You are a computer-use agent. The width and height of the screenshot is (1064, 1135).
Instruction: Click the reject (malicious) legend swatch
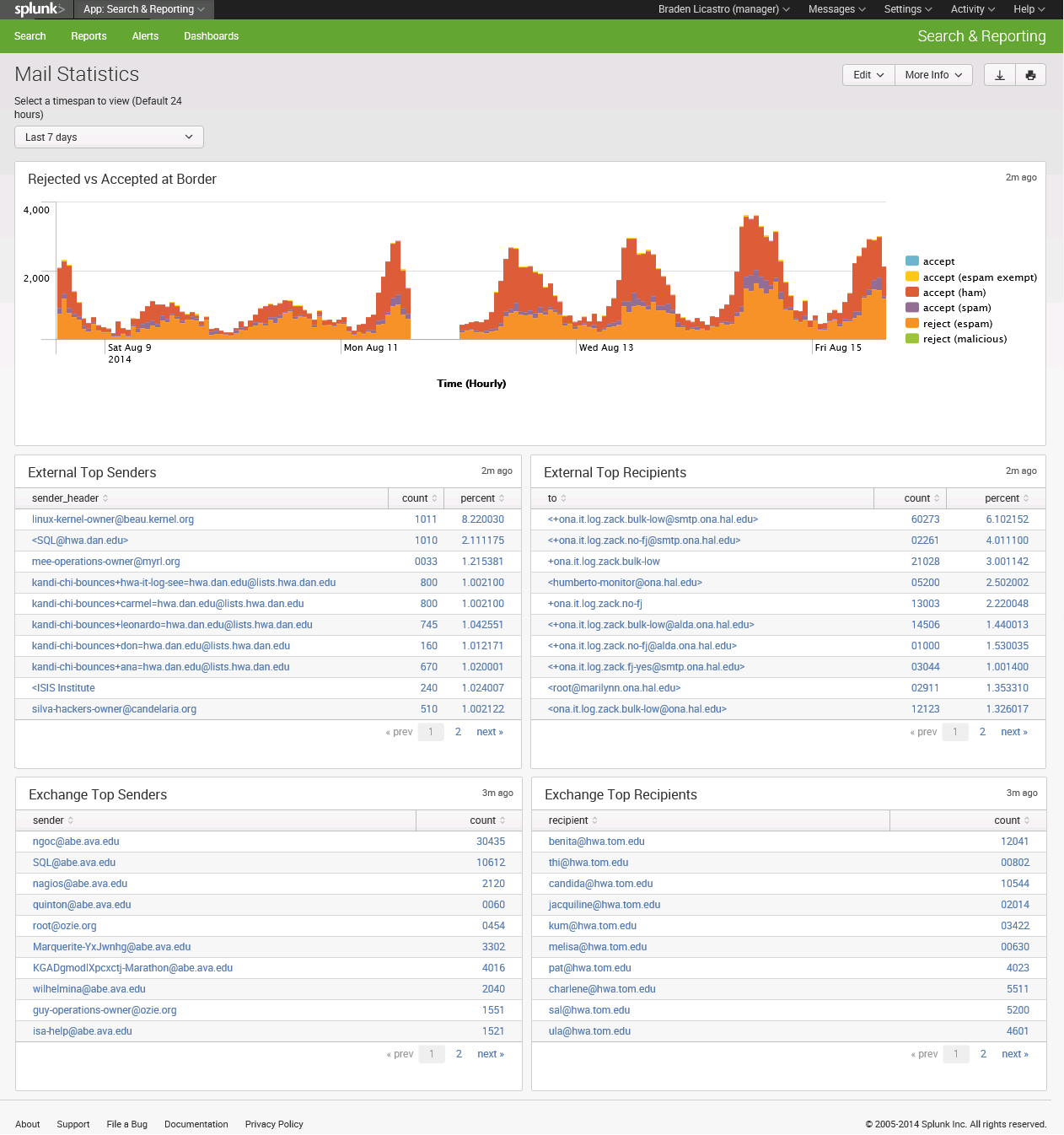(x=912, y=339)
